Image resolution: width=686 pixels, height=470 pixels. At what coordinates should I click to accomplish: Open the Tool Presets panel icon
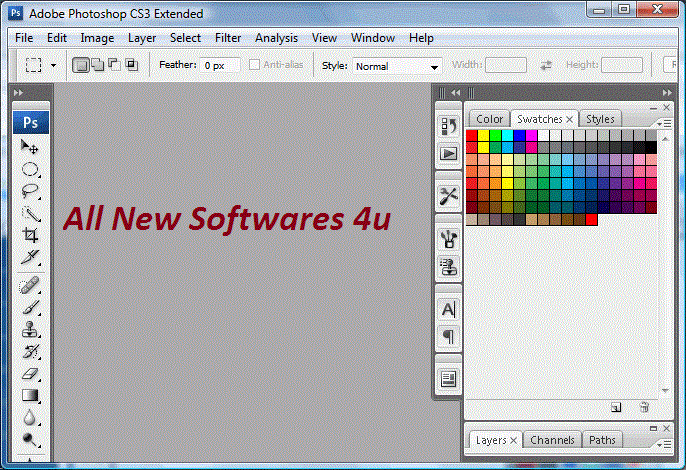(448, 196)
